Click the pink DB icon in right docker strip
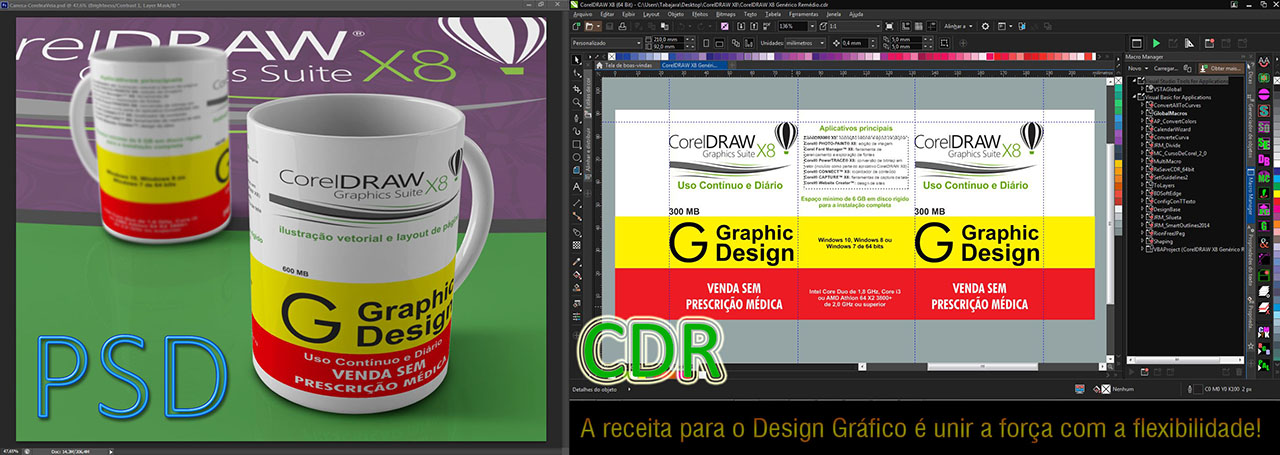Image resolution: width=1280 pixels, height=455 pixels. click(1263, 159)
